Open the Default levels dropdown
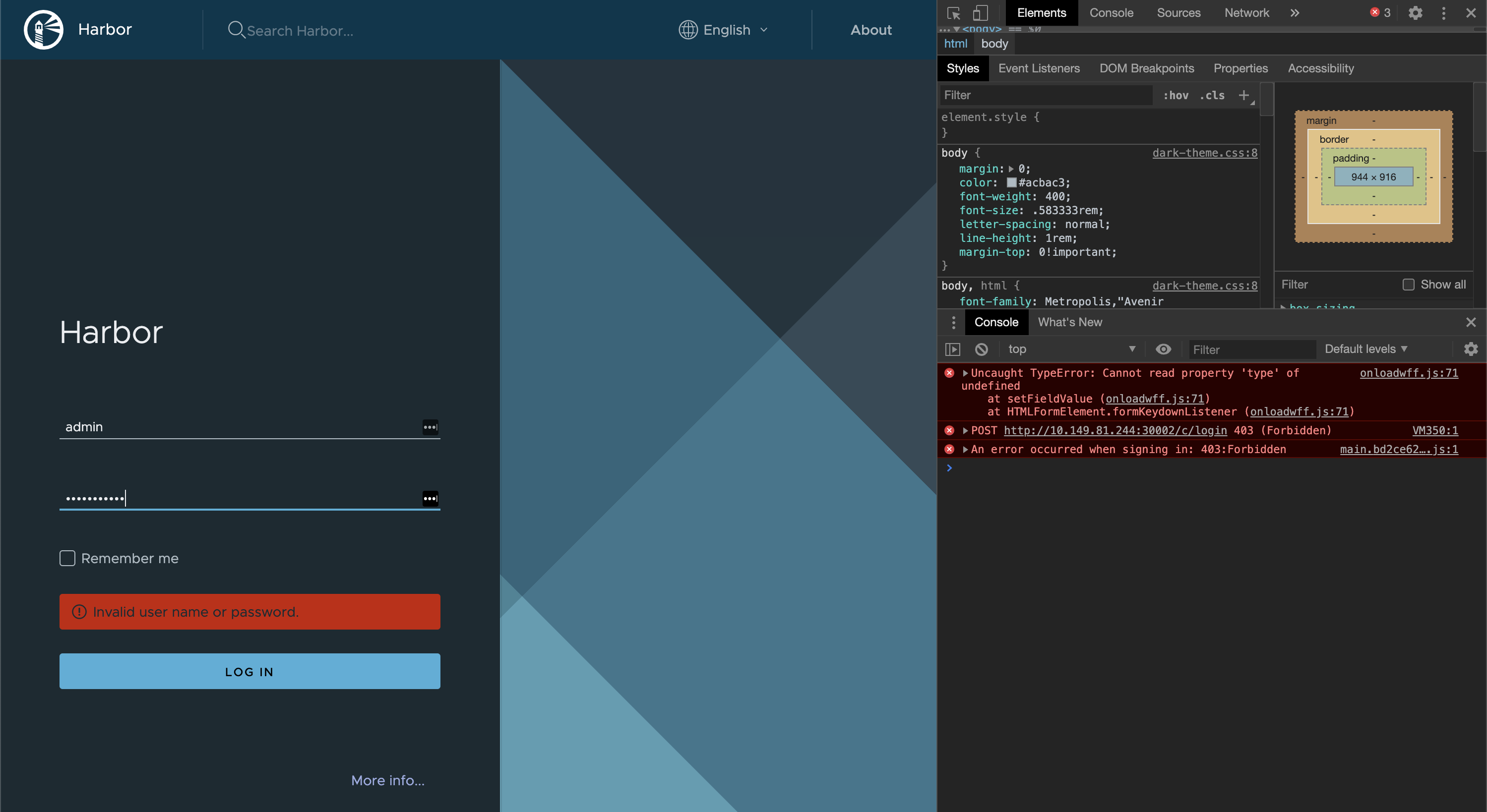 pos(1366,349)
